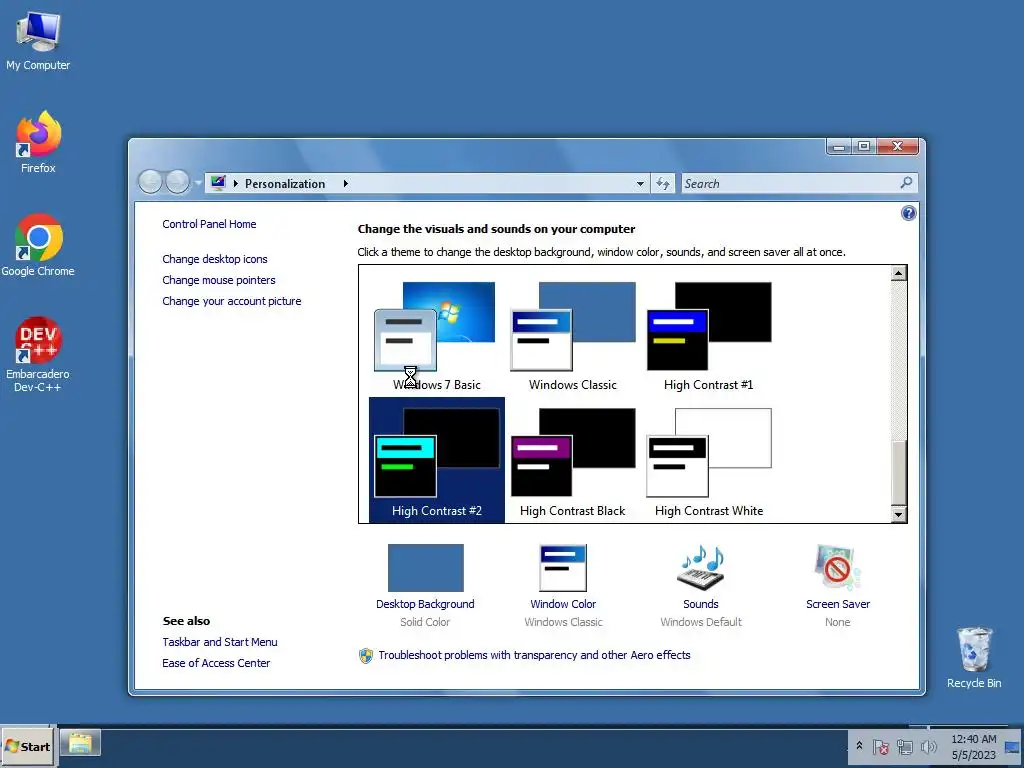The image size is (1024, 768).
Task: Apply the Windows Classic theme
Action: click(573, 336)
